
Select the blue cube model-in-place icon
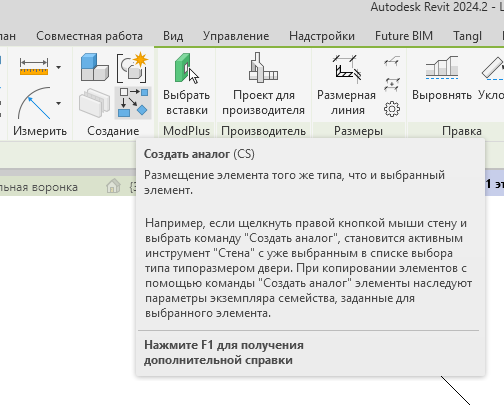pos(95,67)
